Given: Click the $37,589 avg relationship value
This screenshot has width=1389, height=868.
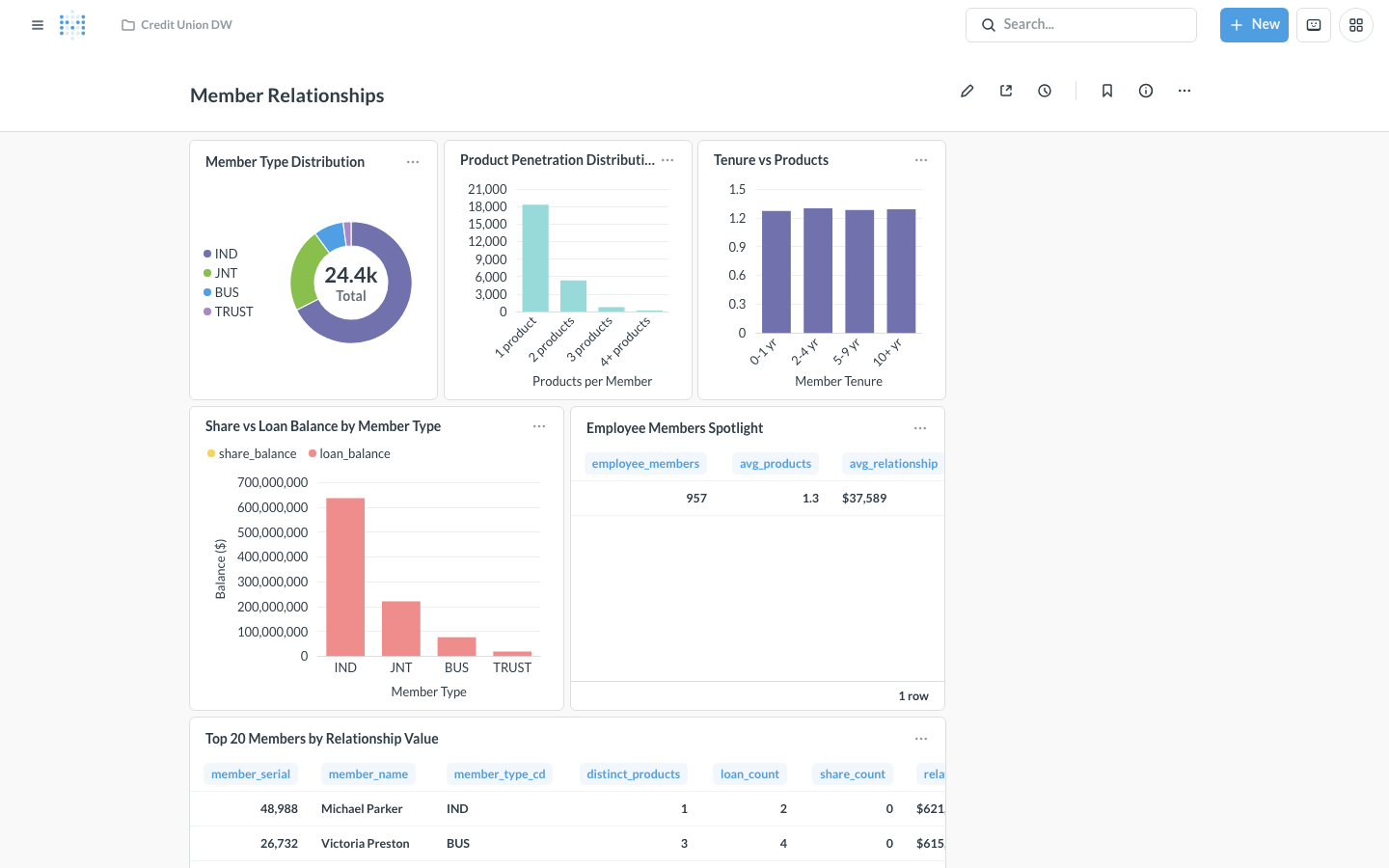Looking at the screenshot, I should click(x=864, y=499).
